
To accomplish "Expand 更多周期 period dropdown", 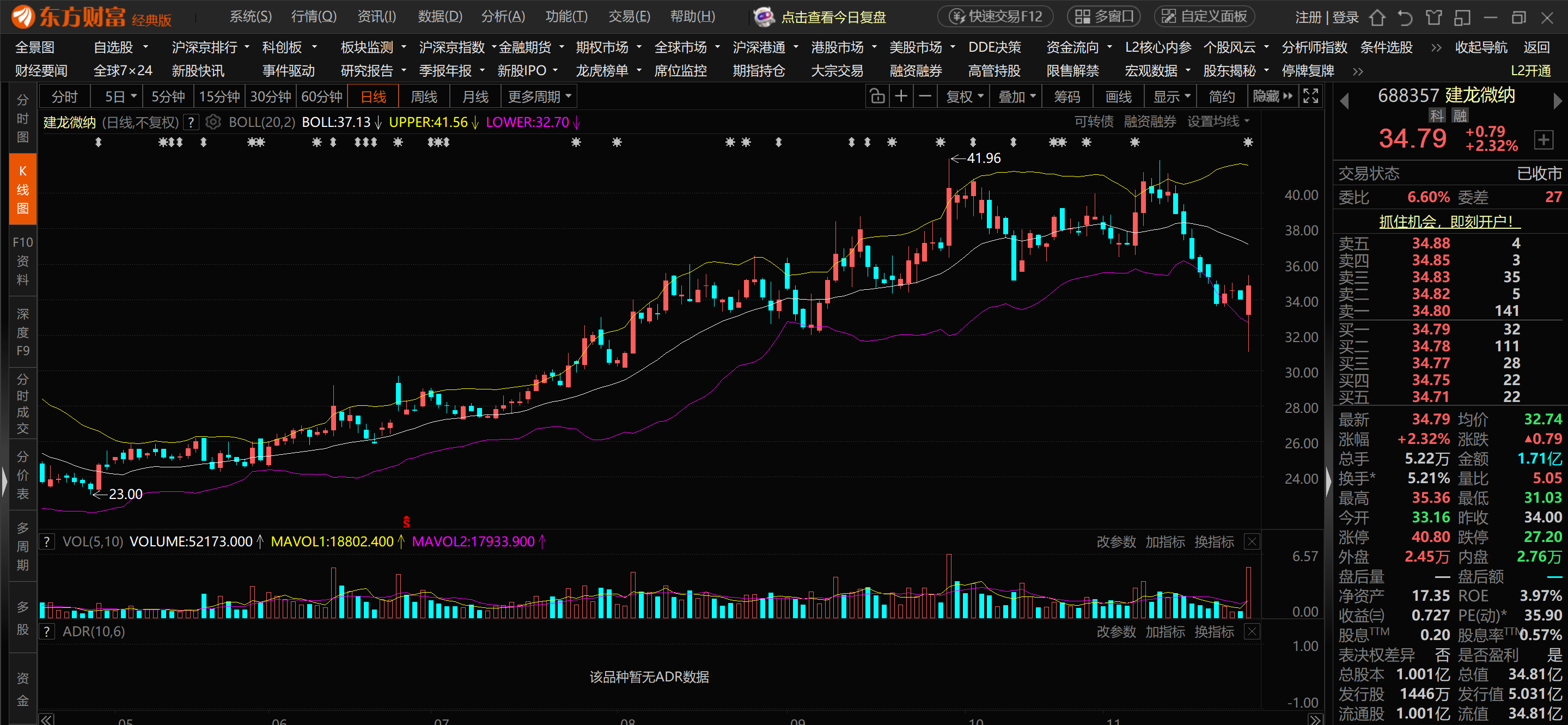I will pyautogui.click(x=539, y=97).
